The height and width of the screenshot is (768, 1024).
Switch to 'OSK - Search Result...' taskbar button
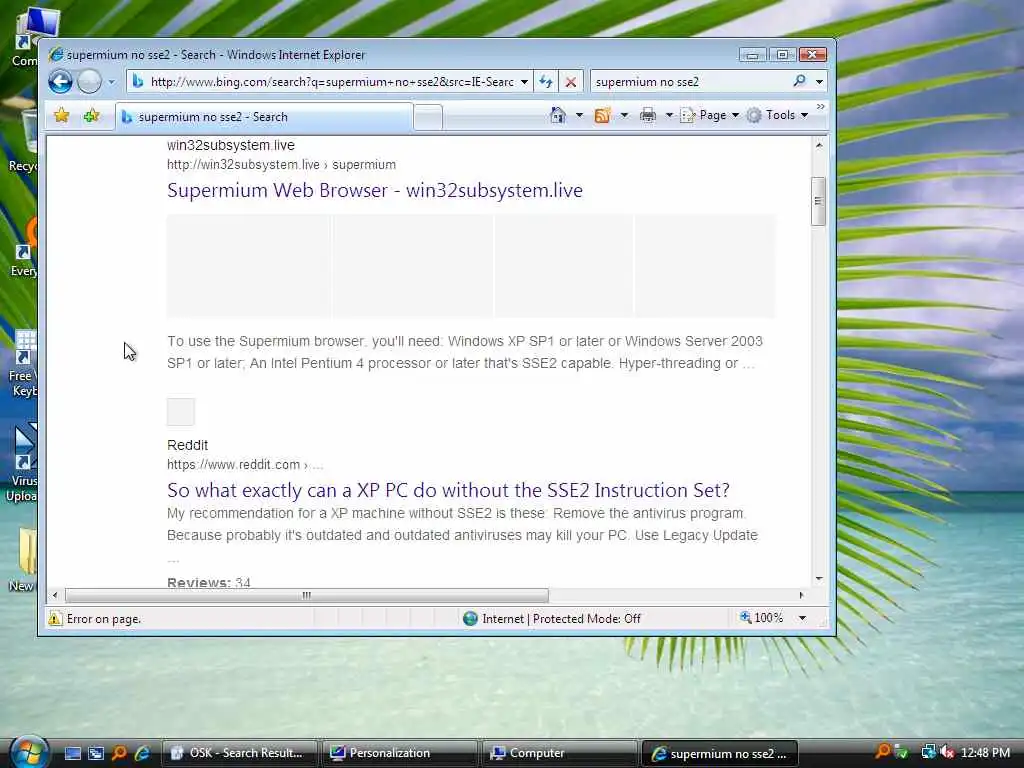[239, 753]
